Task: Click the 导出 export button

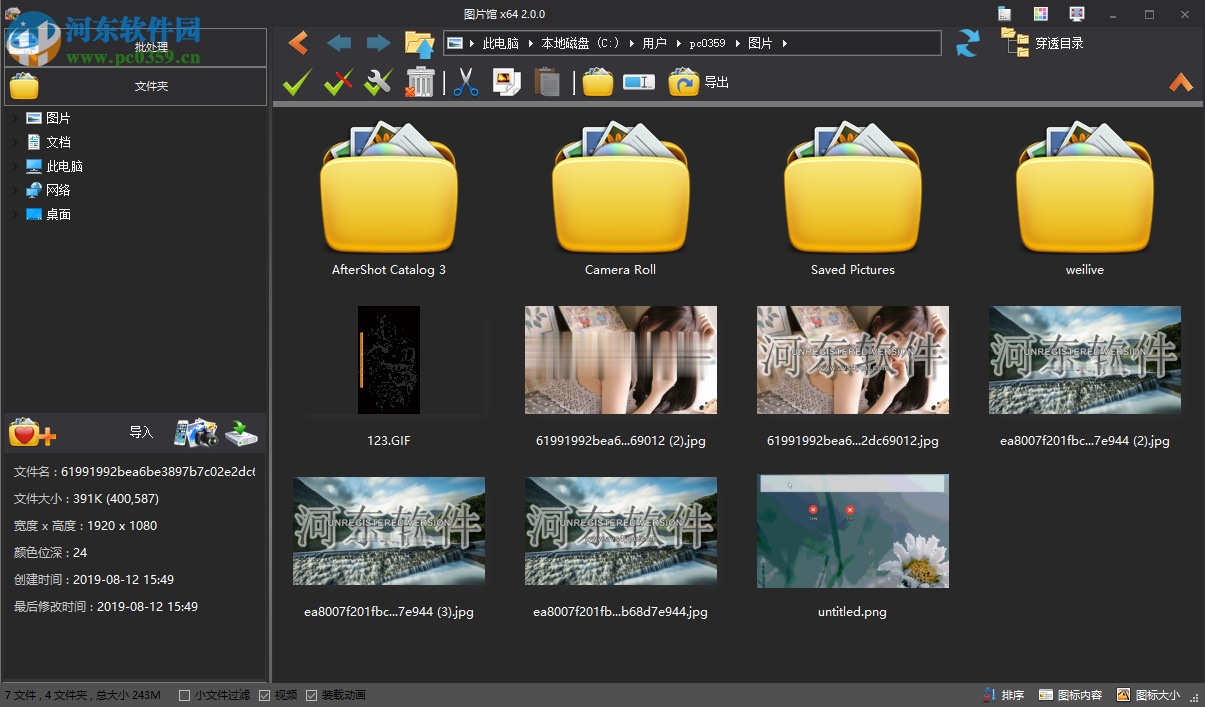Action: 699,82
